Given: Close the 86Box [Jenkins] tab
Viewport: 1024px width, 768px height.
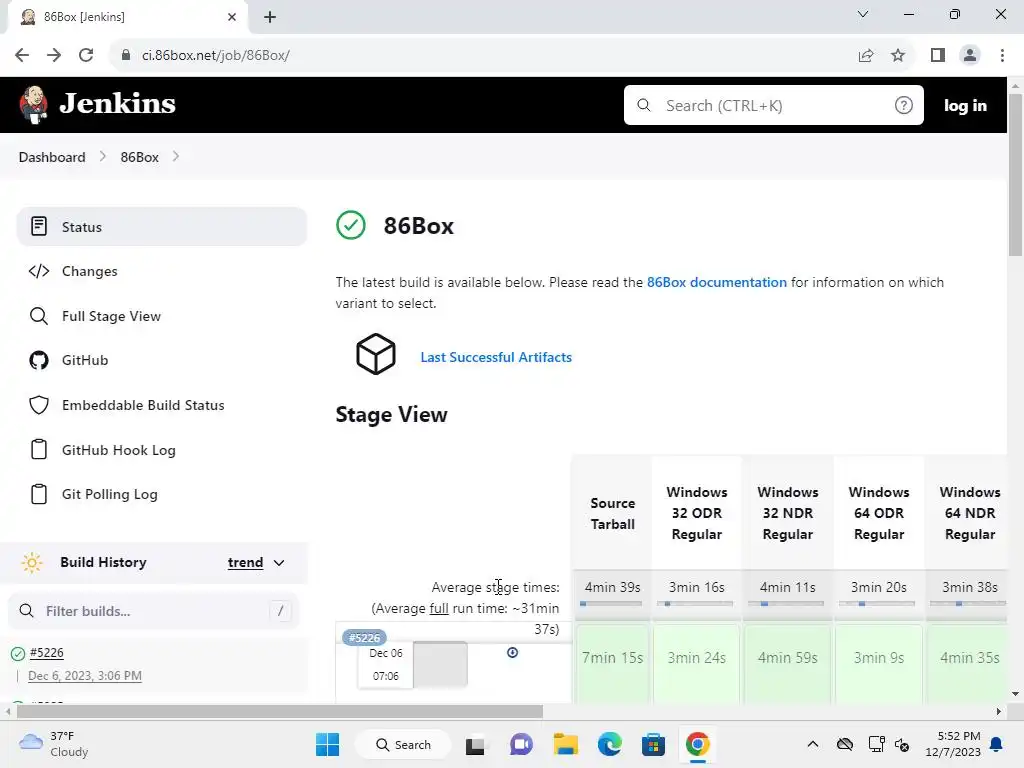Looking at the screenshot, I should (x=232, y=17).
